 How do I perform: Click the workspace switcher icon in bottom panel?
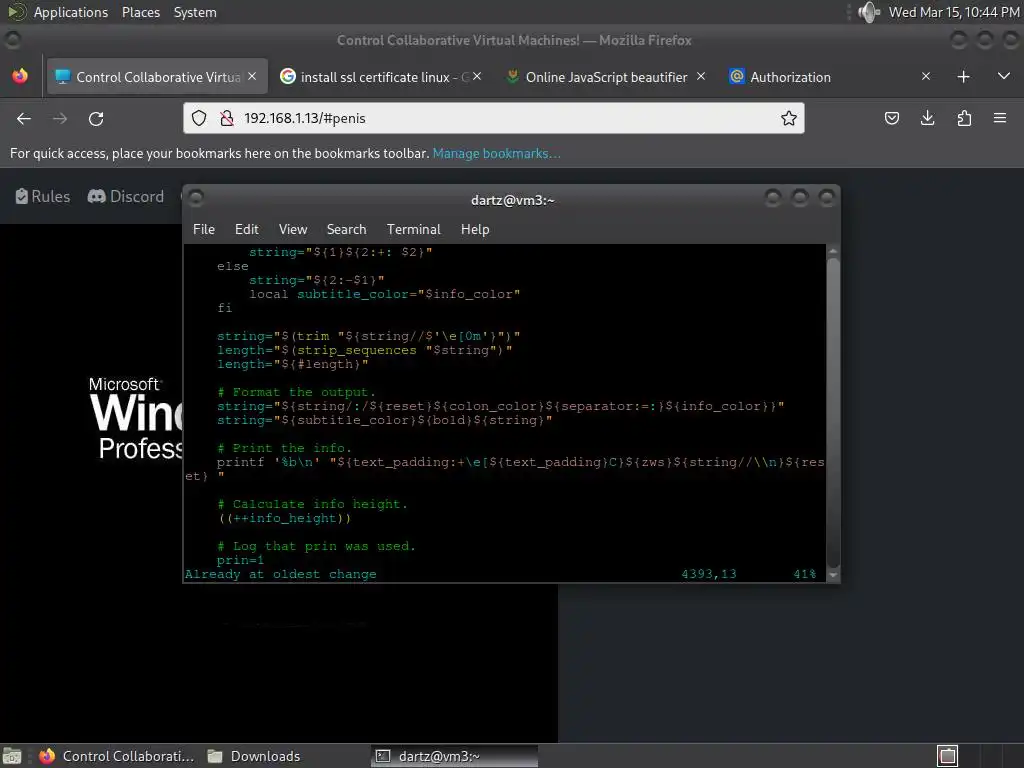click(947, 756)
